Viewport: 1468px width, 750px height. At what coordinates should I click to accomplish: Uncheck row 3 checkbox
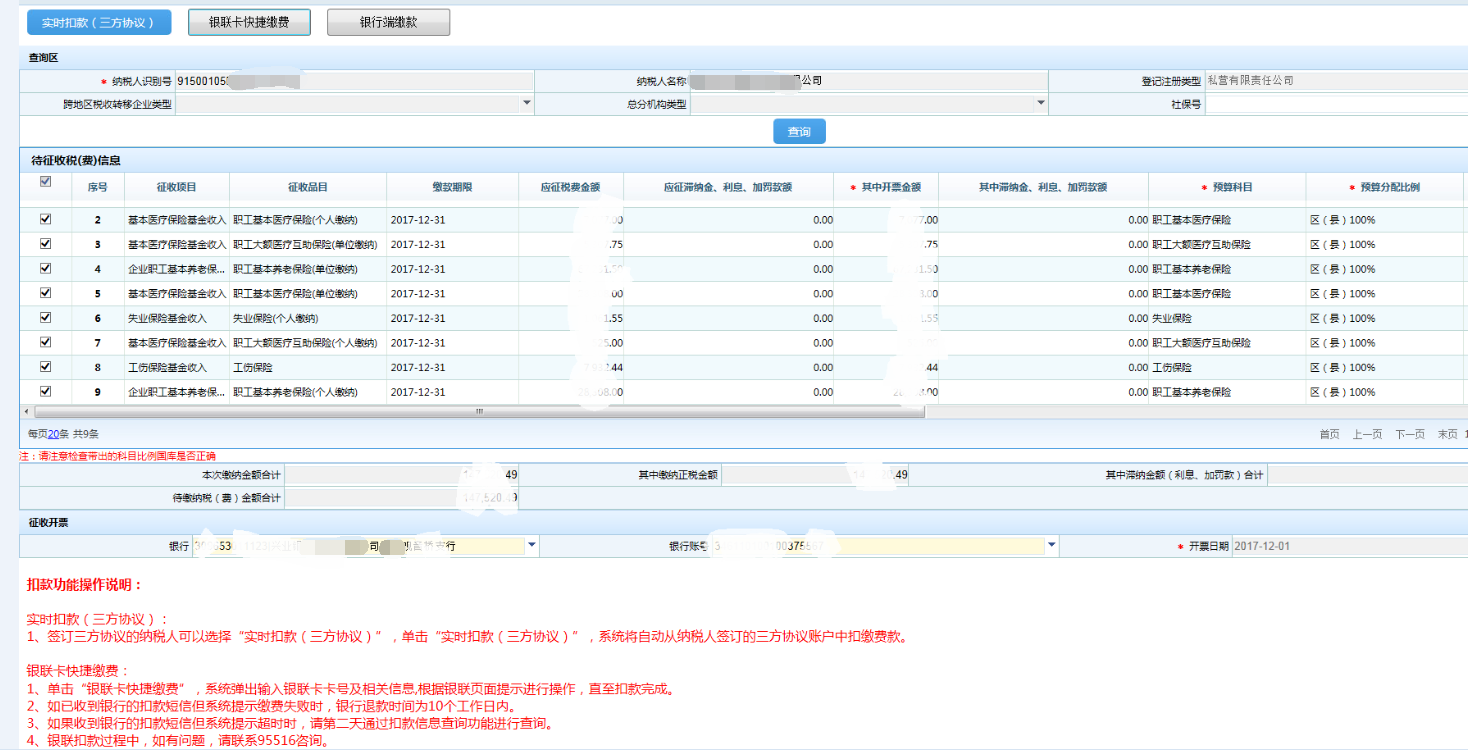pos(45,244)
